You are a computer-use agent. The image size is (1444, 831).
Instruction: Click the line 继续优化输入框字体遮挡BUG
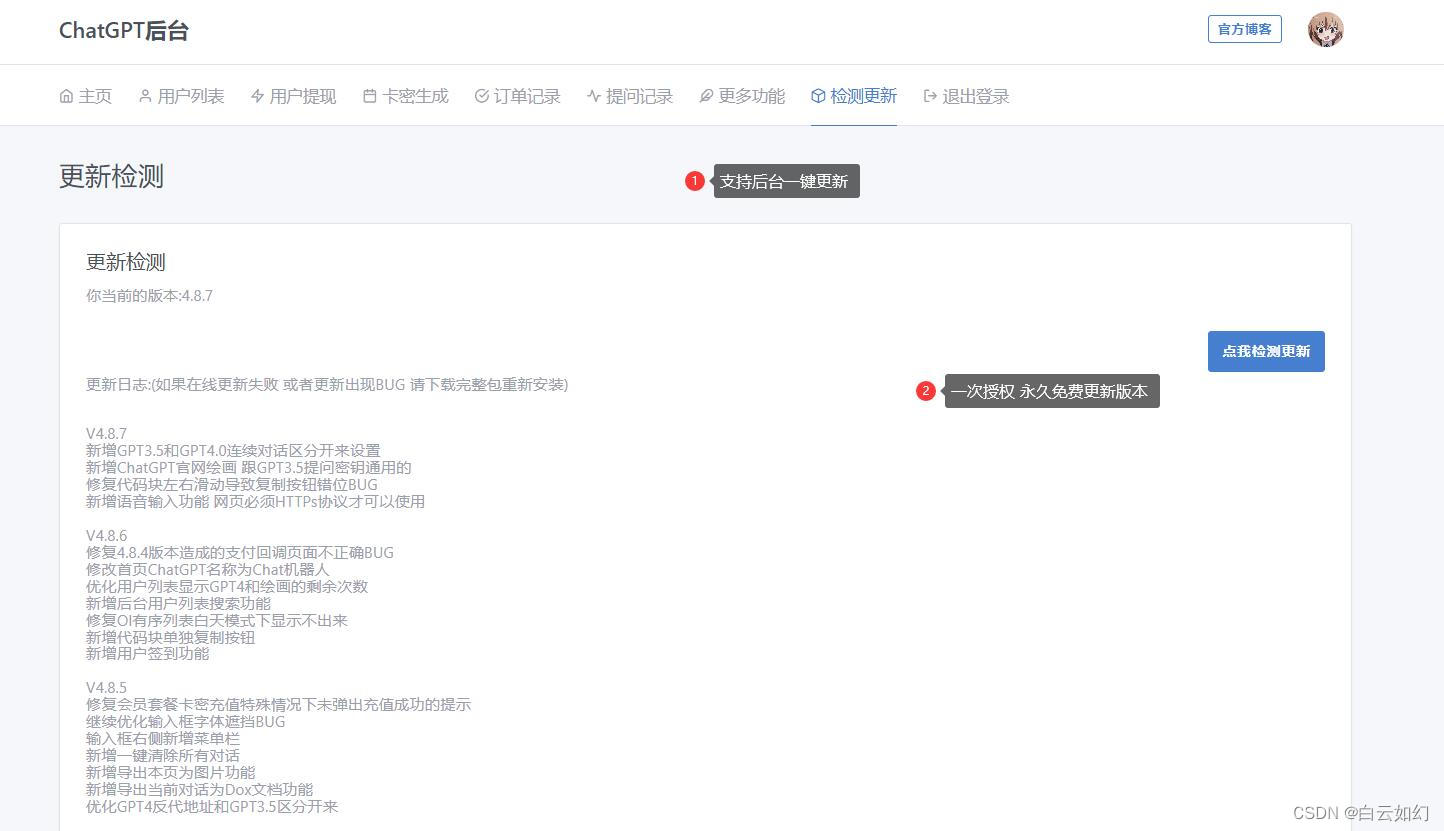coord(186,722)
